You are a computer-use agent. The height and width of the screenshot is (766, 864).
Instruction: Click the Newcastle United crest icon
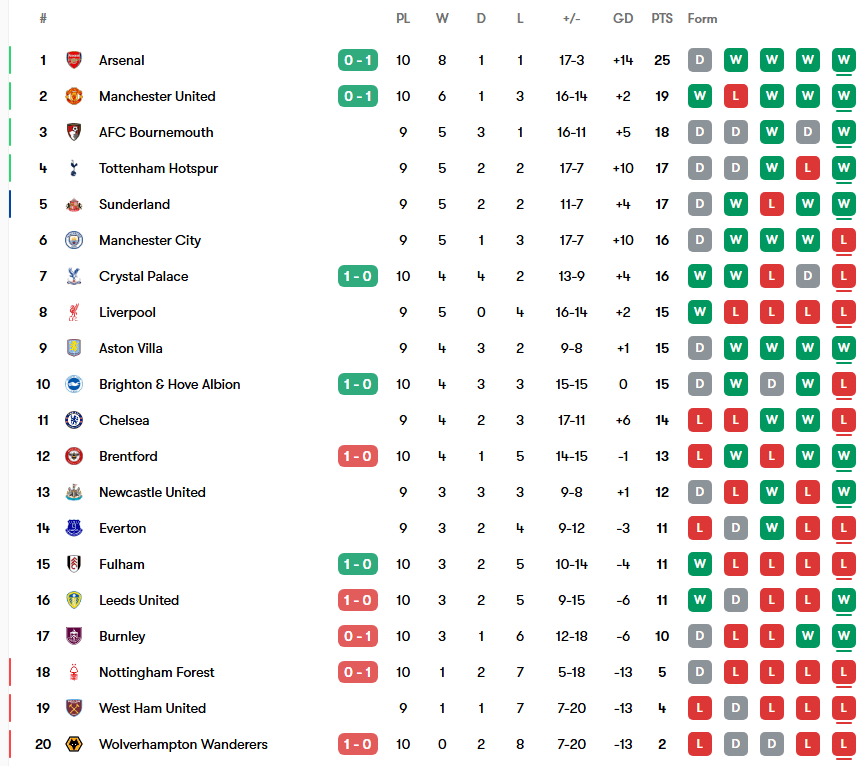74,492
